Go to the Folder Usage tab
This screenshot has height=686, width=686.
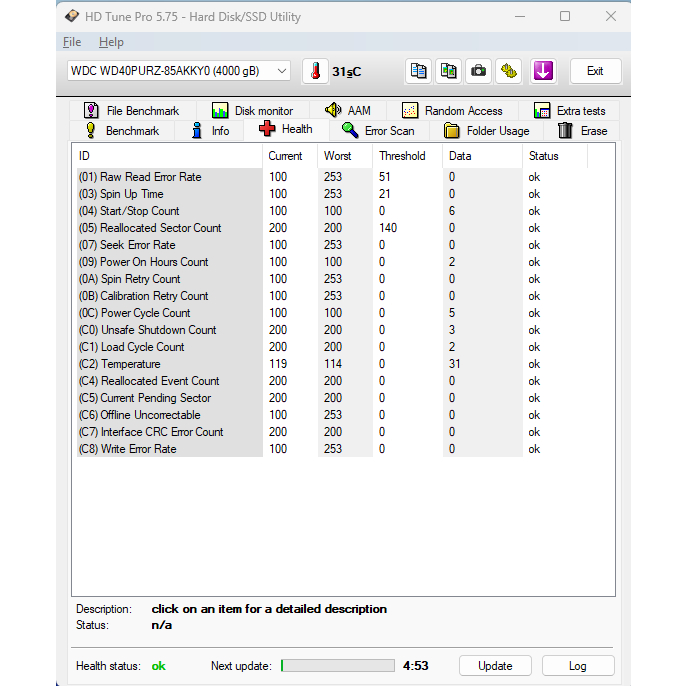pyautogui.click(x=486, y=131)
